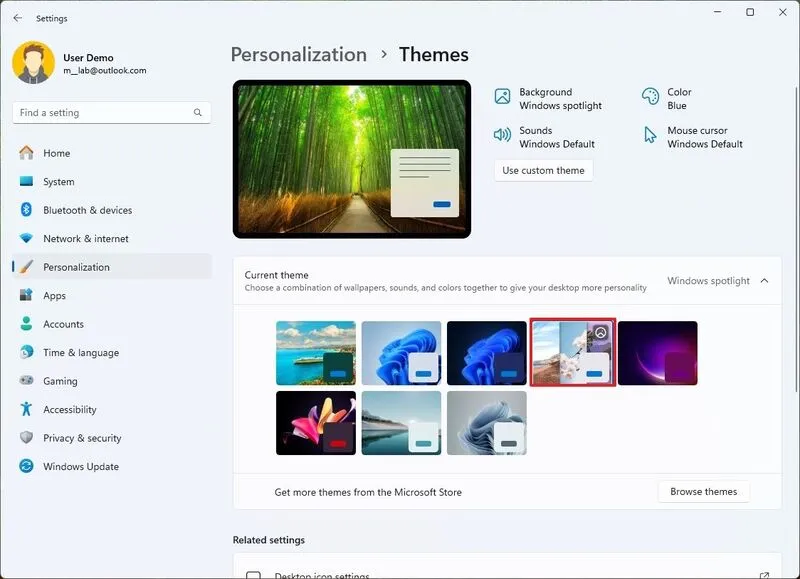This screenshot has width=800, height=579.
Task: Open Background Windows spotlight setting
Action: coord(560,98)
